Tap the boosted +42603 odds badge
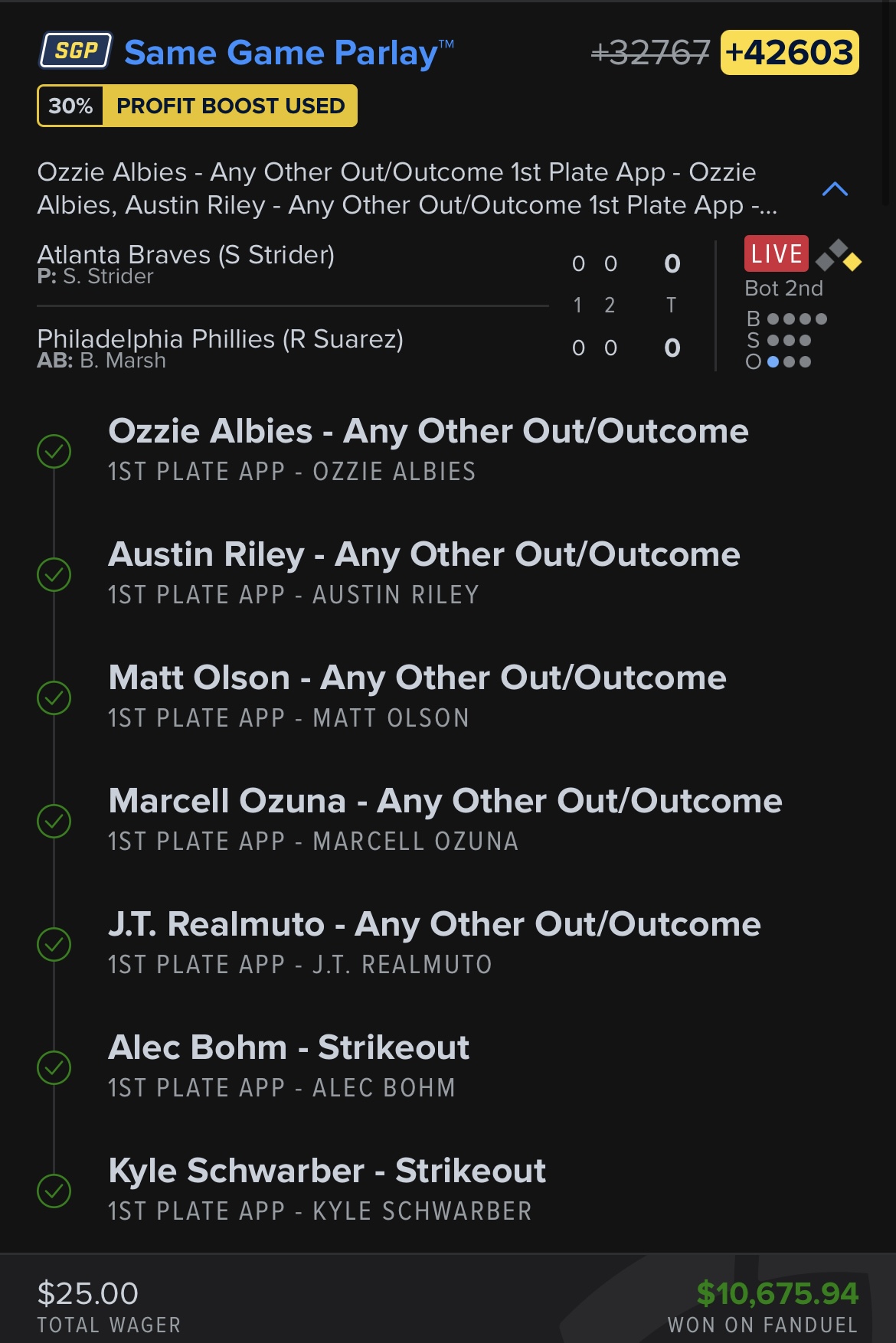This screenshot has height=1343, width=896. click(x=790, y=53)
